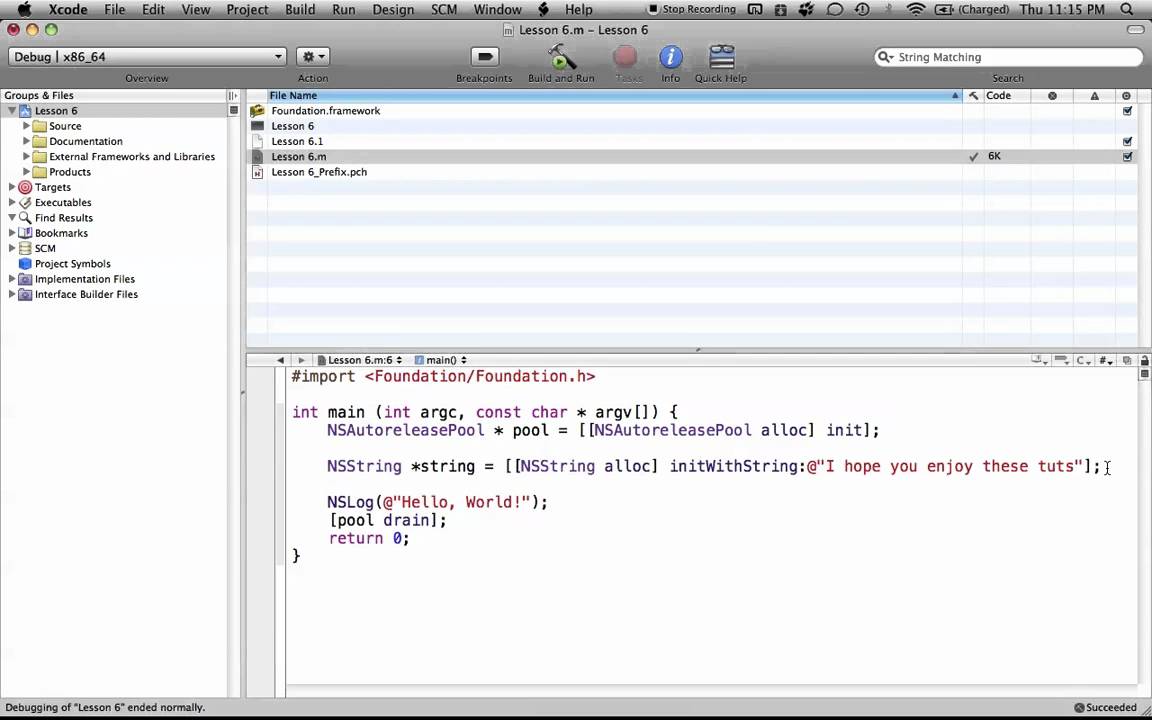The width and height of the screenshot is (1152, 720).
Task: Click the Lesson 6.m file icon in list
Action: (x=257, y=156)
